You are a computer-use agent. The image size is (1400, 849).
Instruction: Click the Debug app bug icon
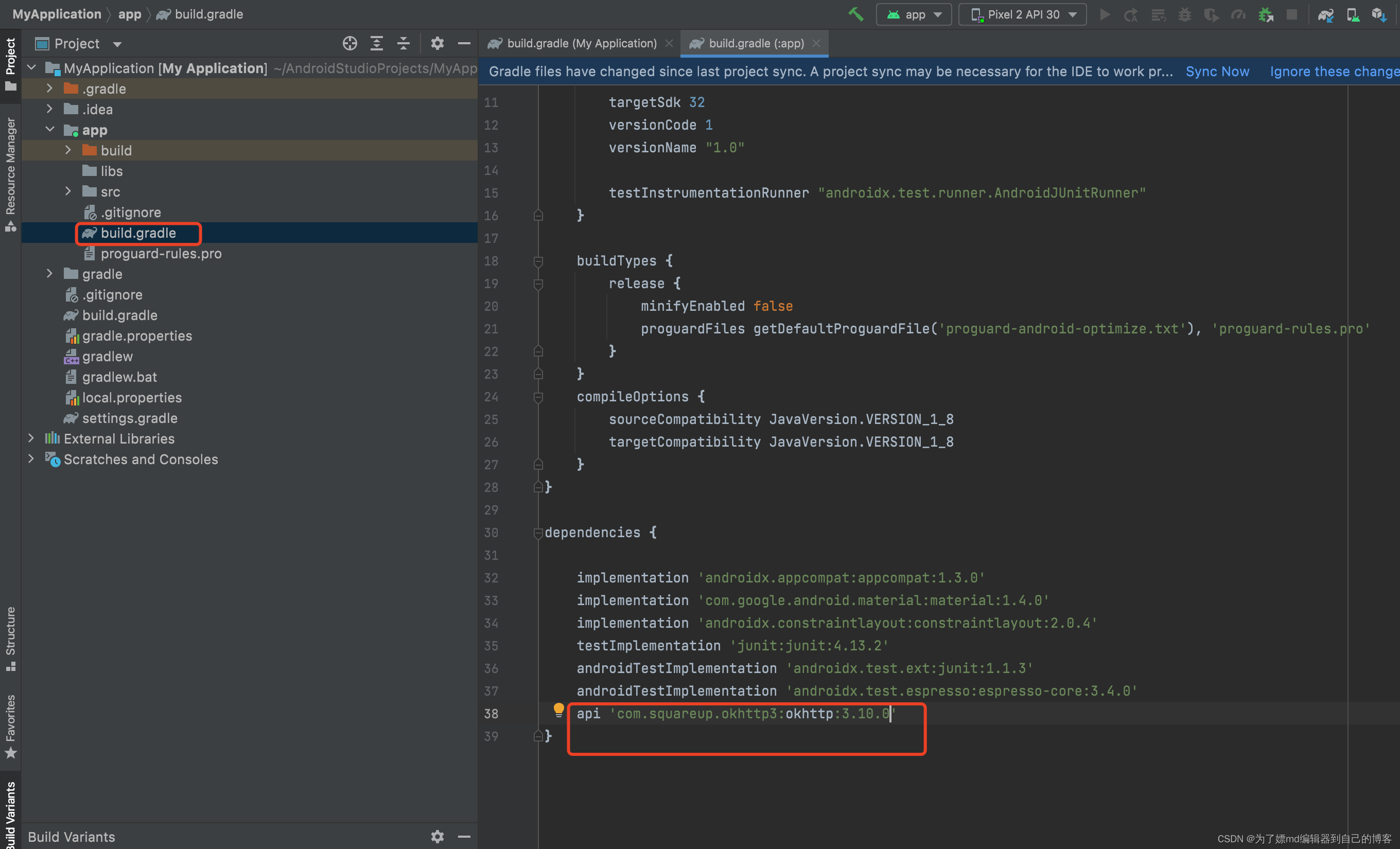pyautogui.click(x=1184, y=14)
